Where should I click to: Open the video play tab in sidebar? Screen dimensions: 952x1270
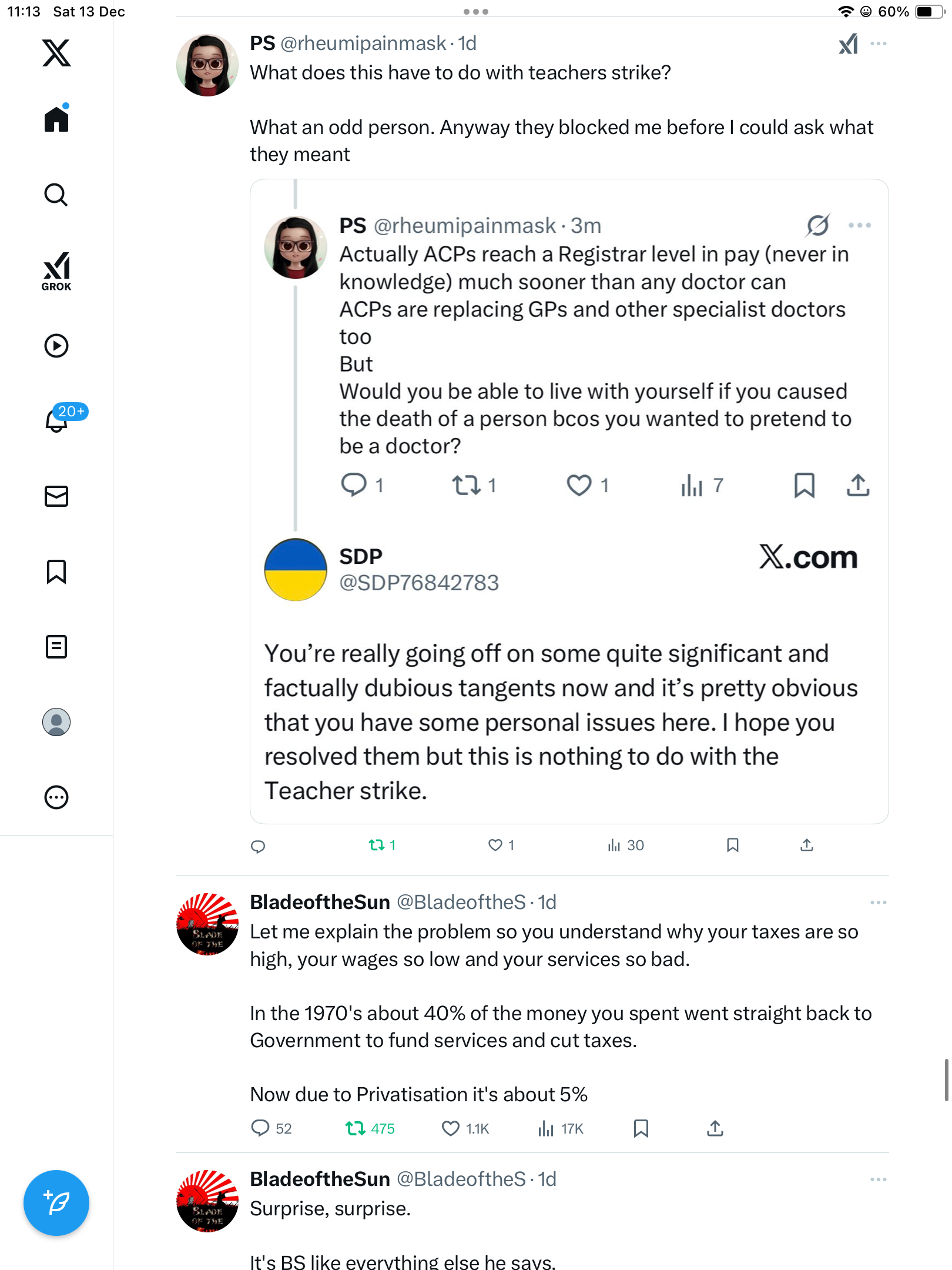coord(56,346)
